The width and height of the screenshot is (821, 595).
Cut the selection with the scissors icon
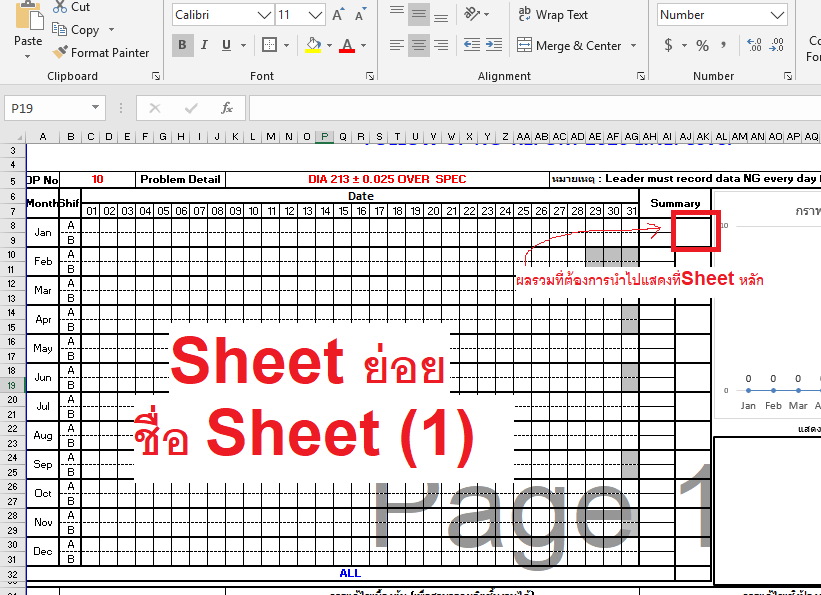60,7
